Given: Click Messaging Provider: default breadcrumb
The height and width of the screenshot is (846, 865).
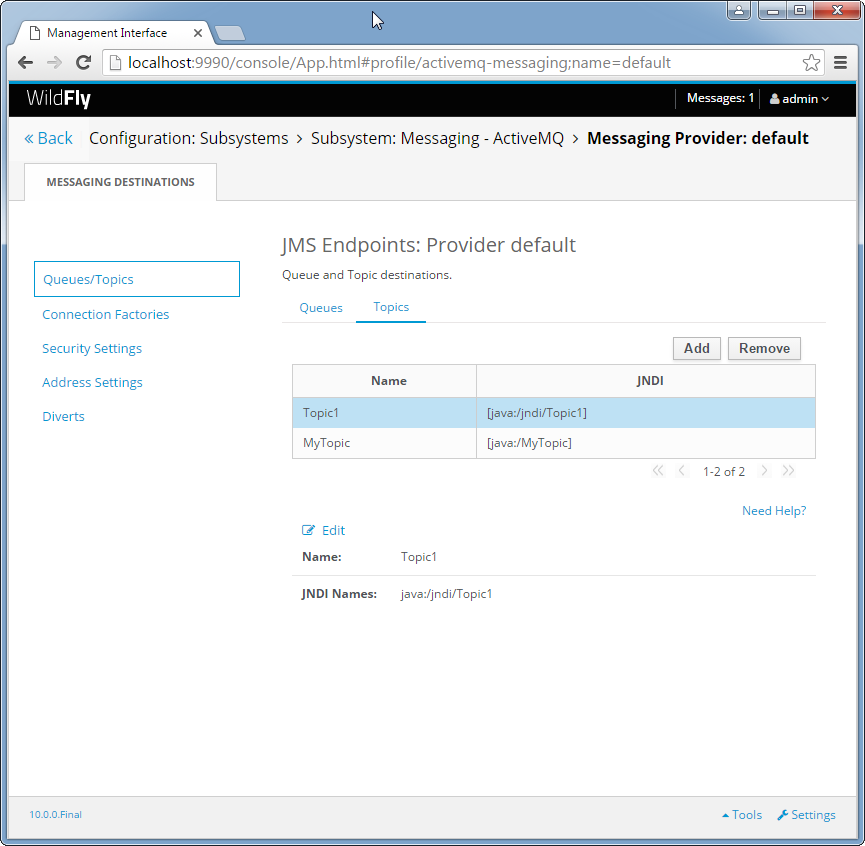Looking at the screenshot, I should click(x=697, y=138).
